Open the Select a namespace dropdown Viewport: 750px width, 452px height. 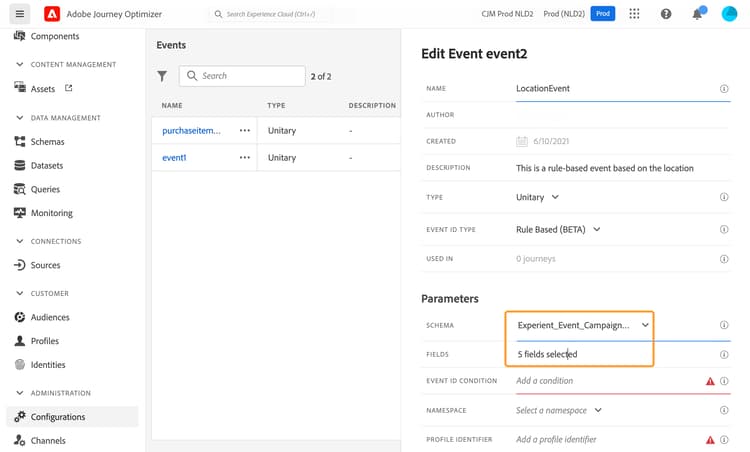coord(559,410)
